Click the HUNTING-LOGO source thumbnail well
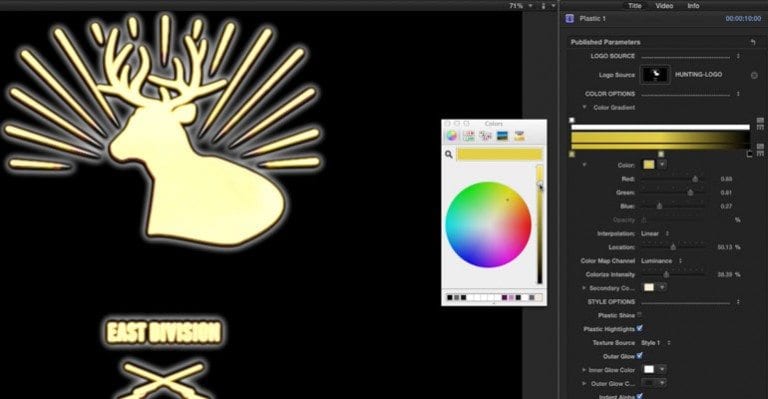 pos(656,75)
